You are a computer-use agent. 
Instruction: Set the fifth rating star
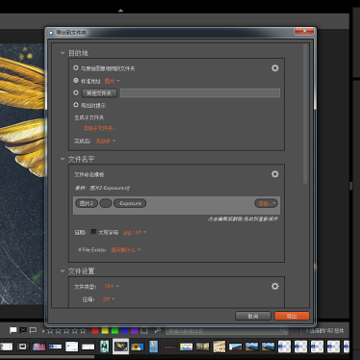83,331
